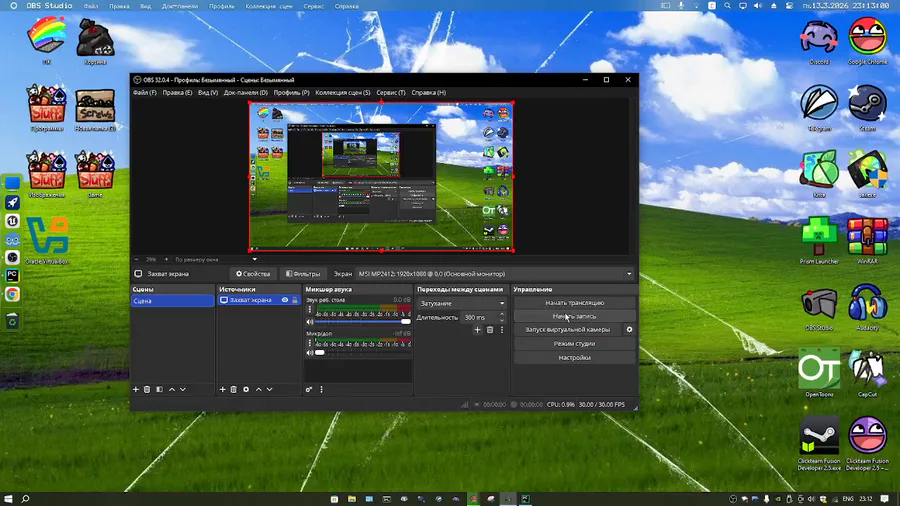Open mixer panel three-dot menu at bottom

click(321, 390)
